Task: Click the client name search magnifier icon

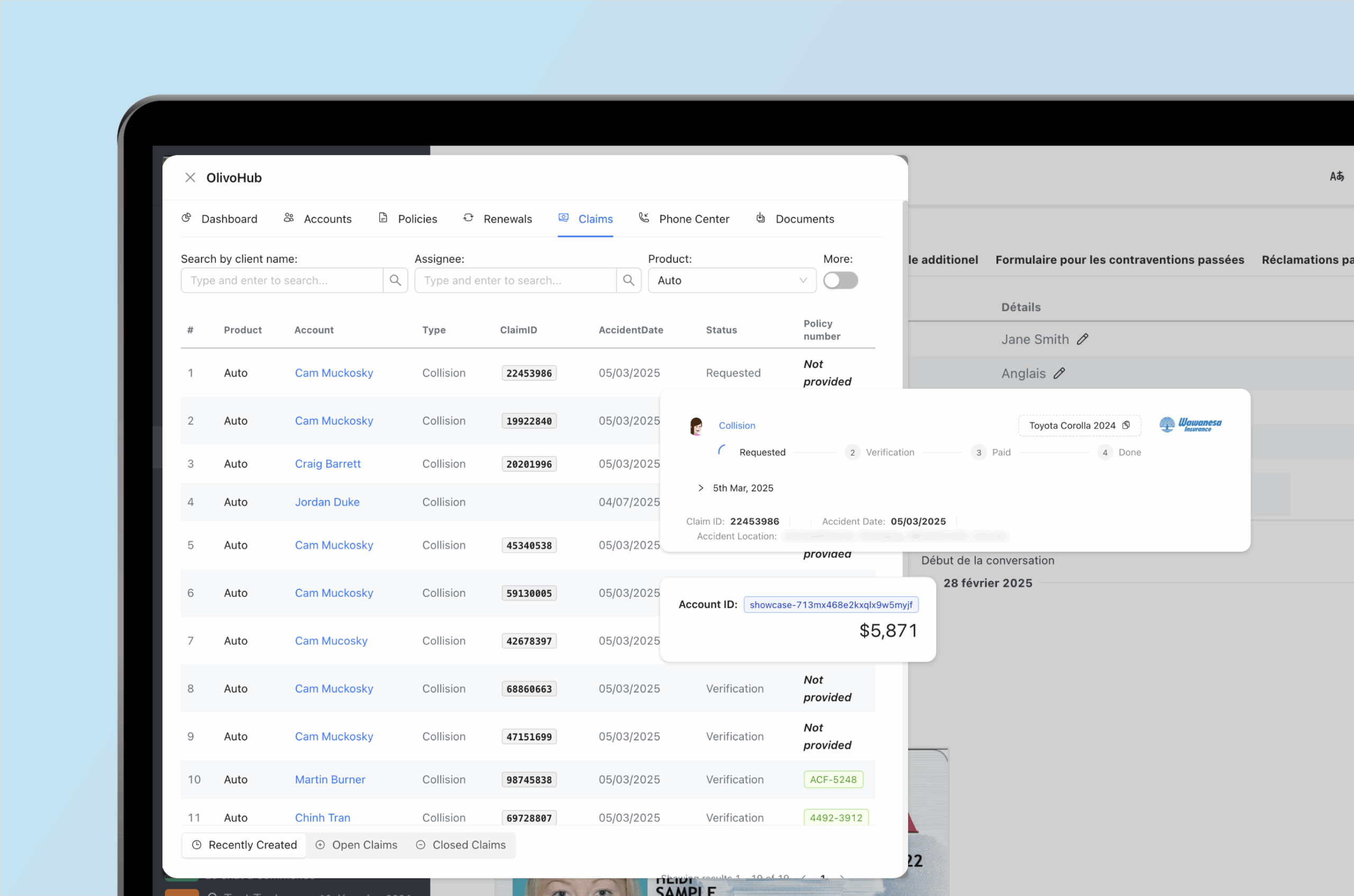Action: click(395, 280)
